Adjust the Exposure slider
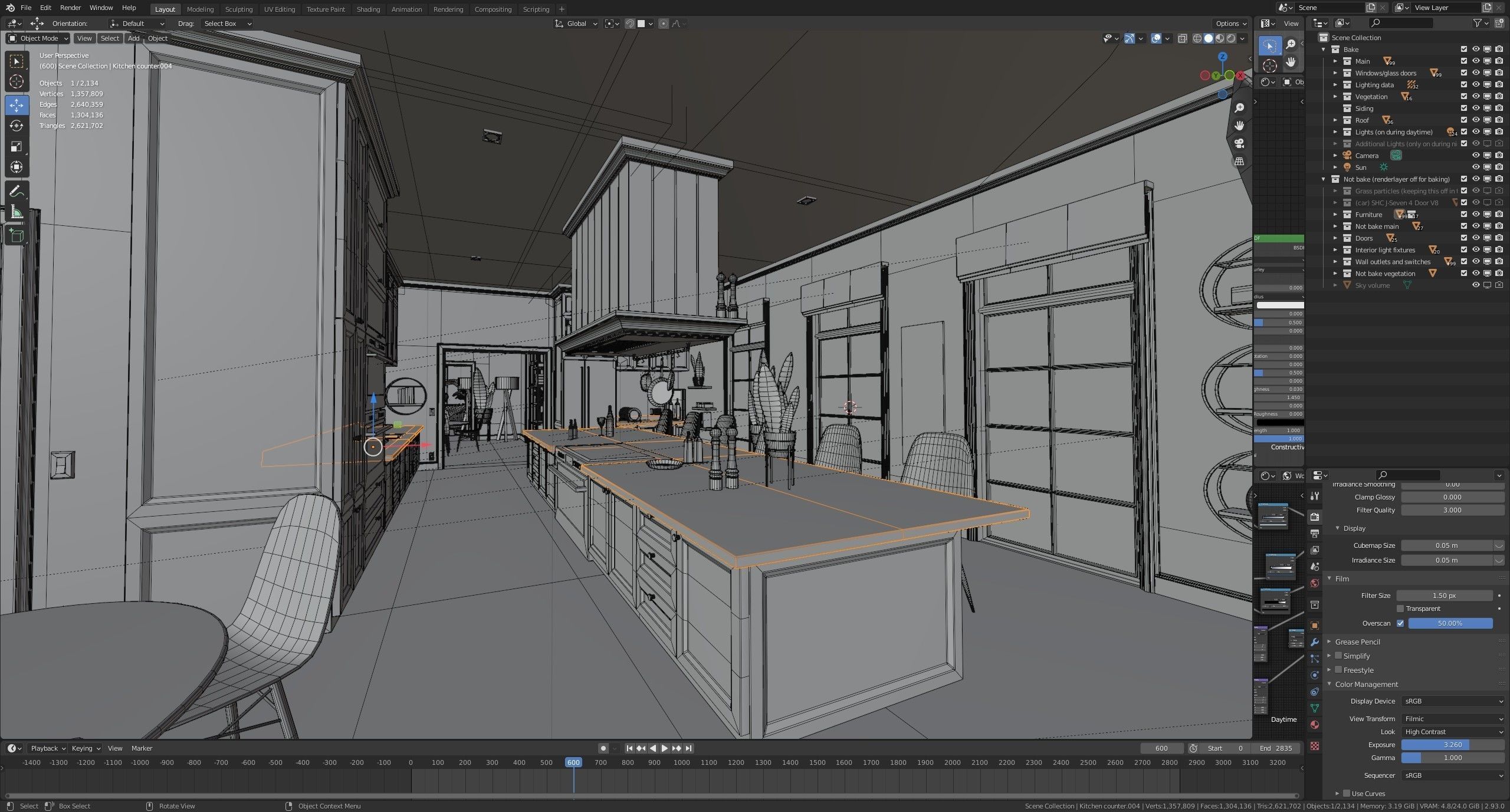This screenshot has height=812, width=1510. click(x=1453, y=745)
